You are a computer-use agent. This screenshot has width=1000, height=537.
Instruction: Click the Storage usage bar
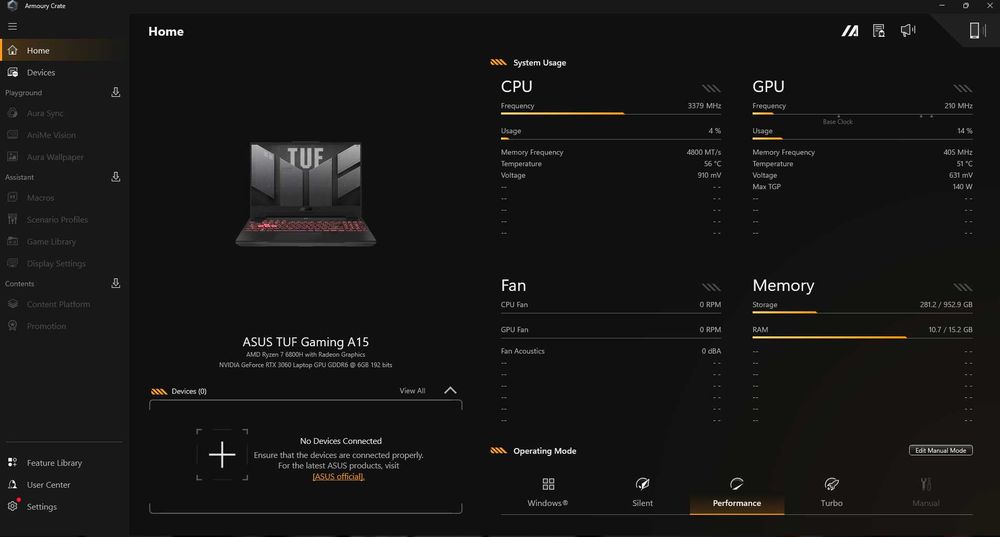click(862, 313)
